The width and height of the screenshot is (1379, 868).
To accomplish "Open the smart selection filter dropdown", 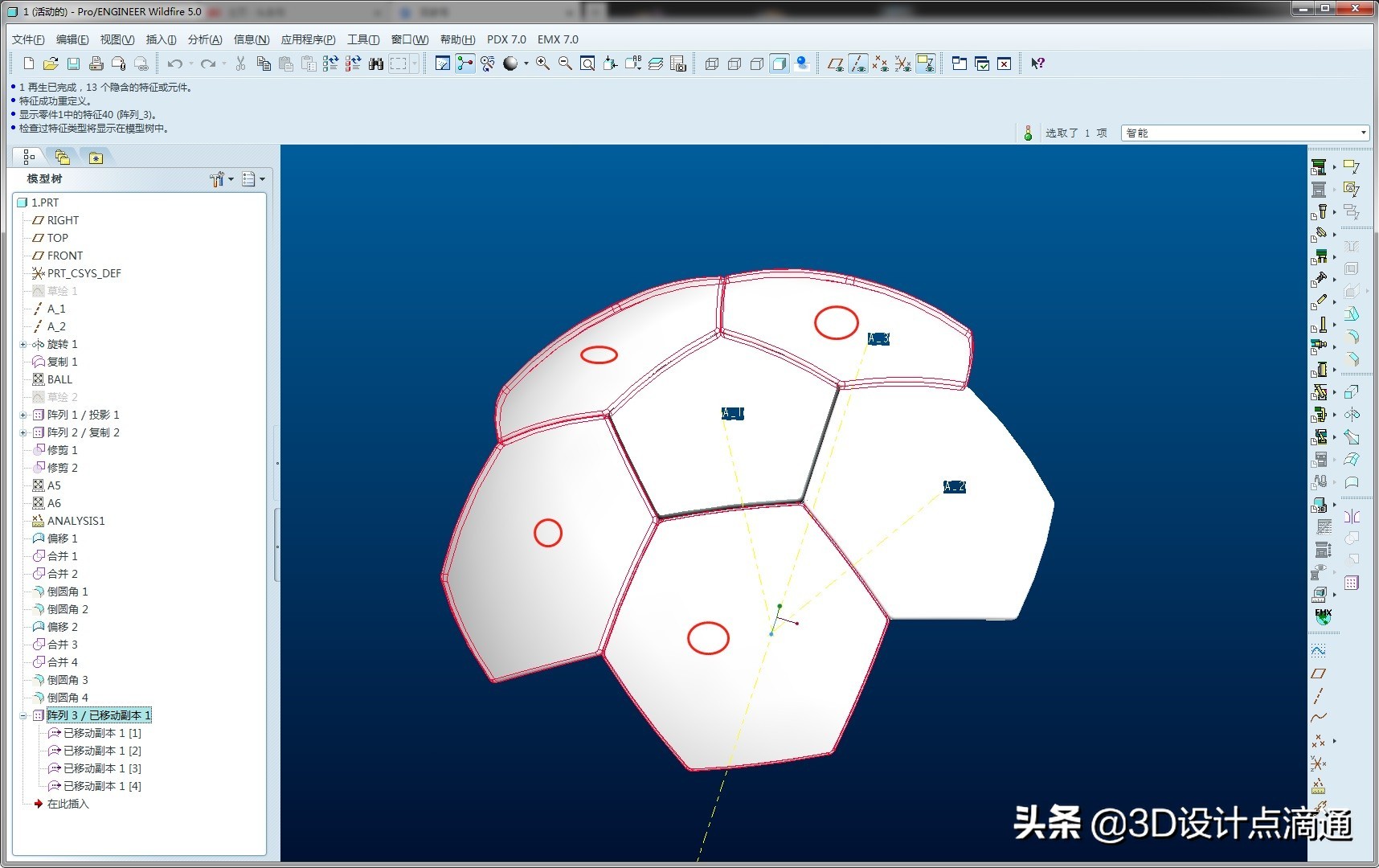I will pos(1363,133).
